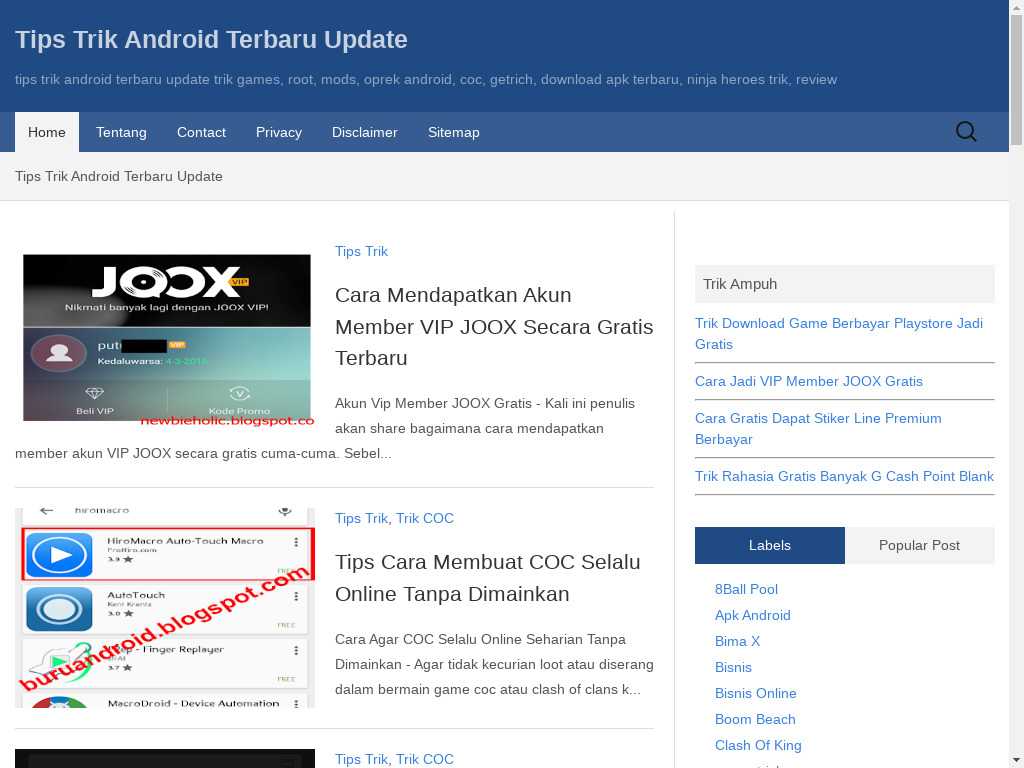
Task: Click Tips Trik category on second post
Action: (x=361, y=519)
